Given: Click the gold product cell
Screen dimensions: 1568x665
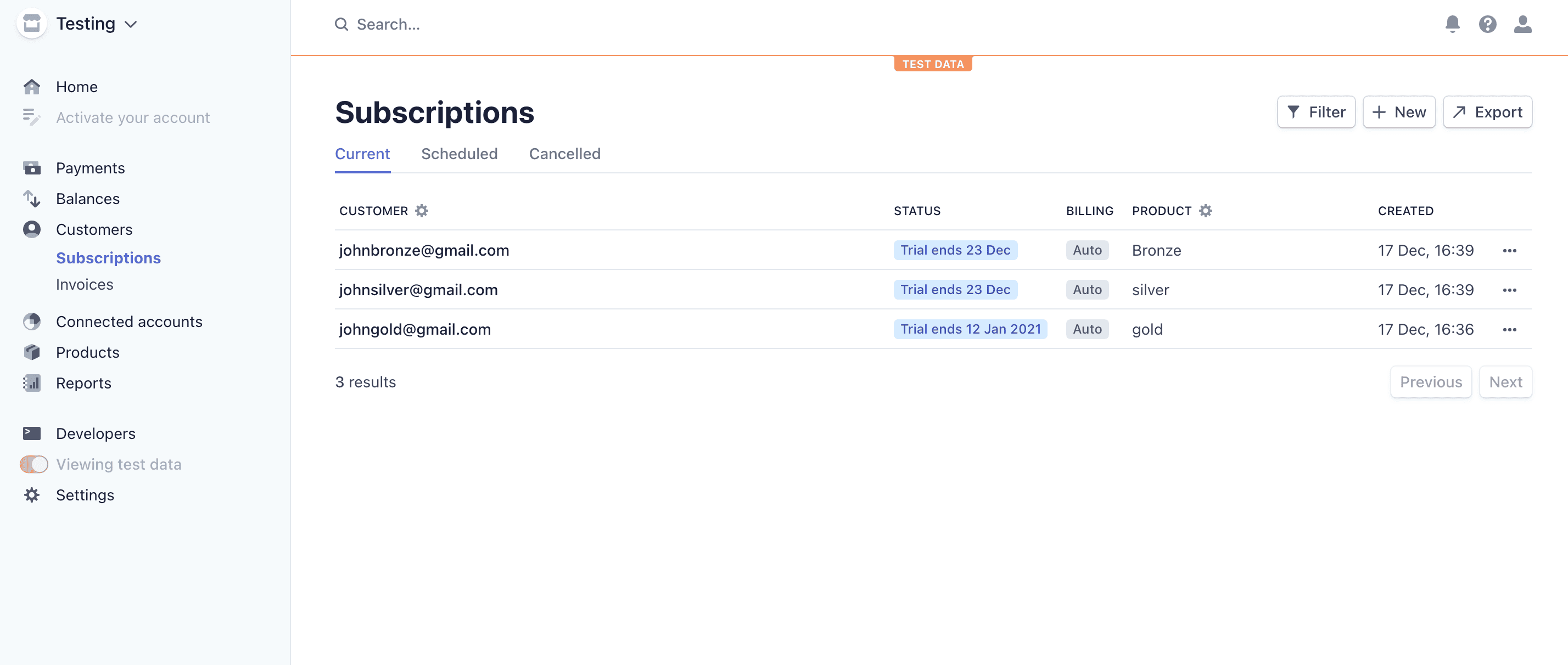Looking at the screenshot, I should click(1147, 329).
